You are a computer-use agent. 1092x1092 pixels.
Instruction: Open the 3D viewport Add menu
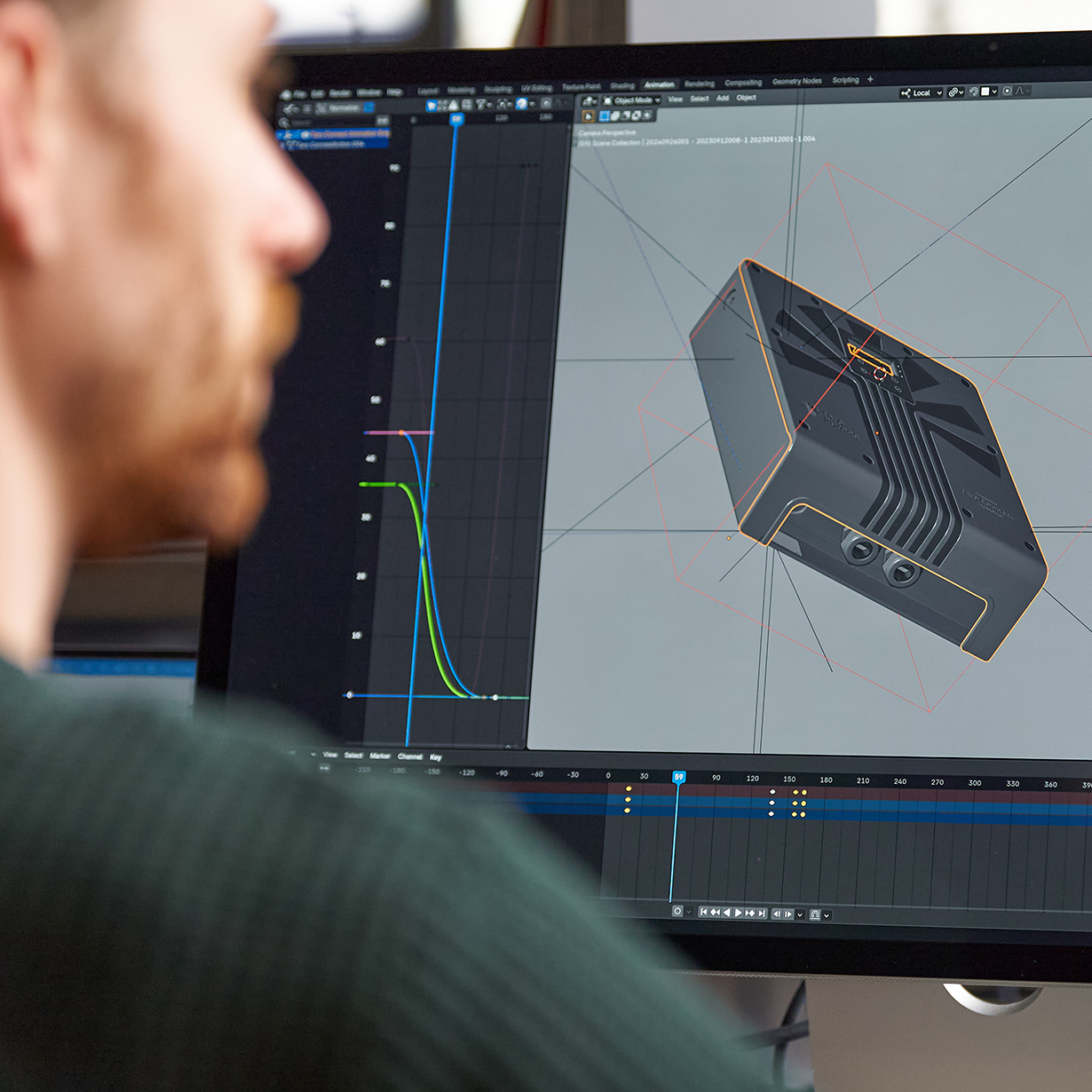click(x=723, y=98)
